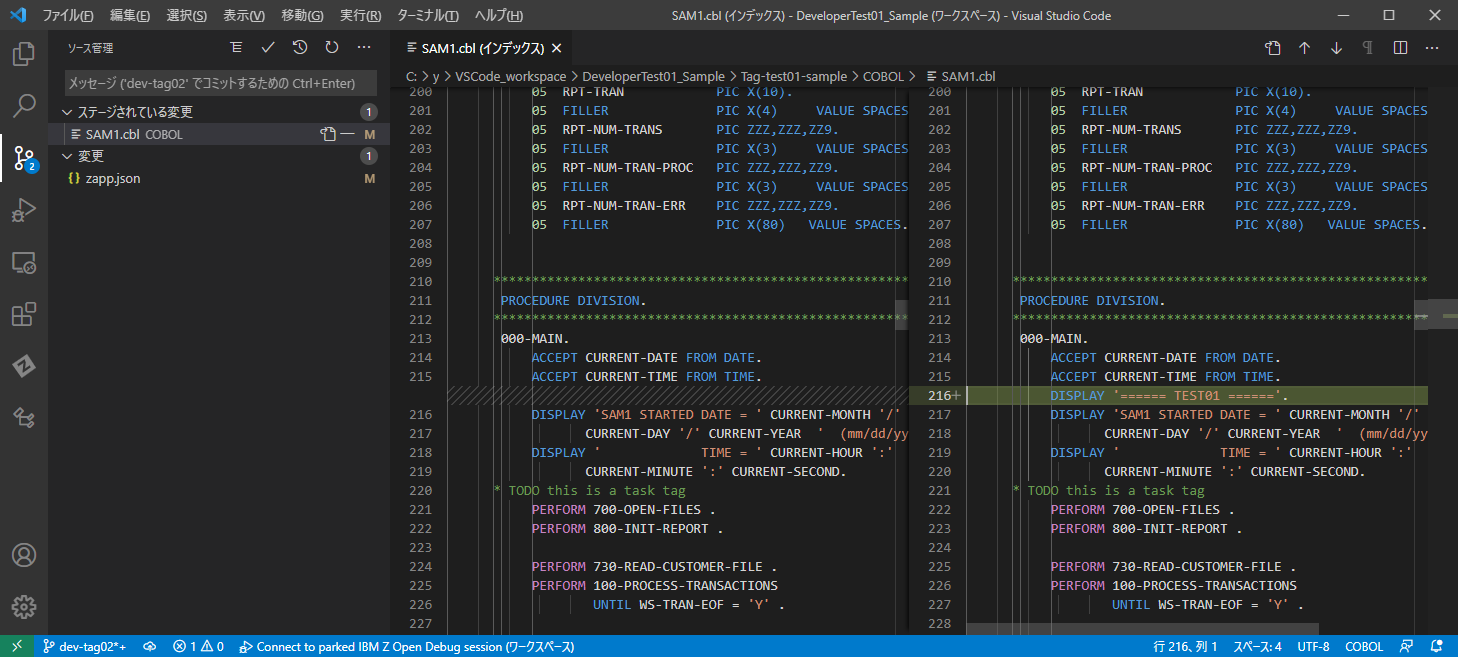1458x657 pixels.
Task: Open the Help menu
Action: tap(499, 15)
